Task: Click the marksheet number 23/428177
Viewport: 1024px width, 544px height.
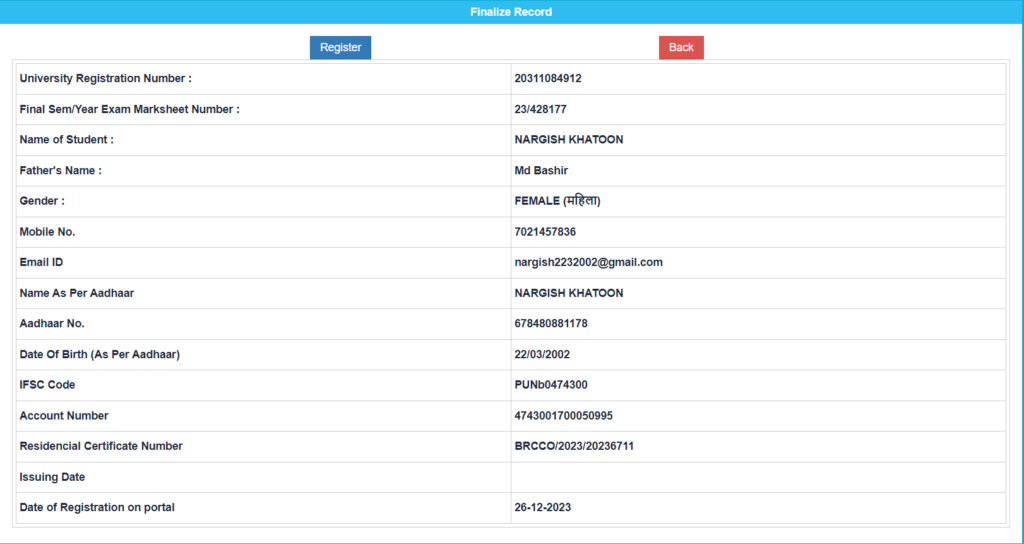Action: coord(540,109)
